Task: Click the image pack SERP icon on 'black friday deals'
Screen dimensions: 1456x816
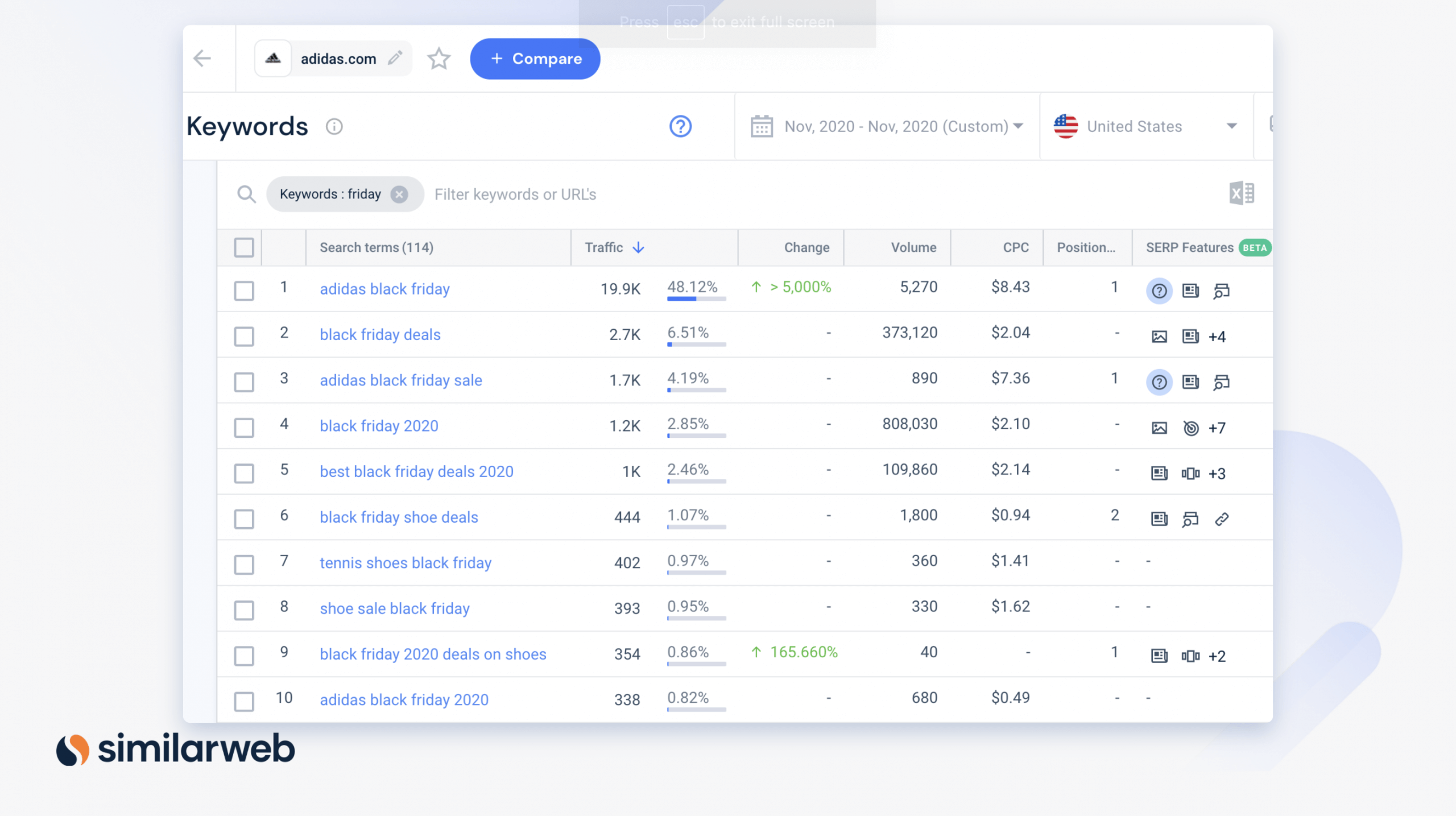Action: (1159, 336)
